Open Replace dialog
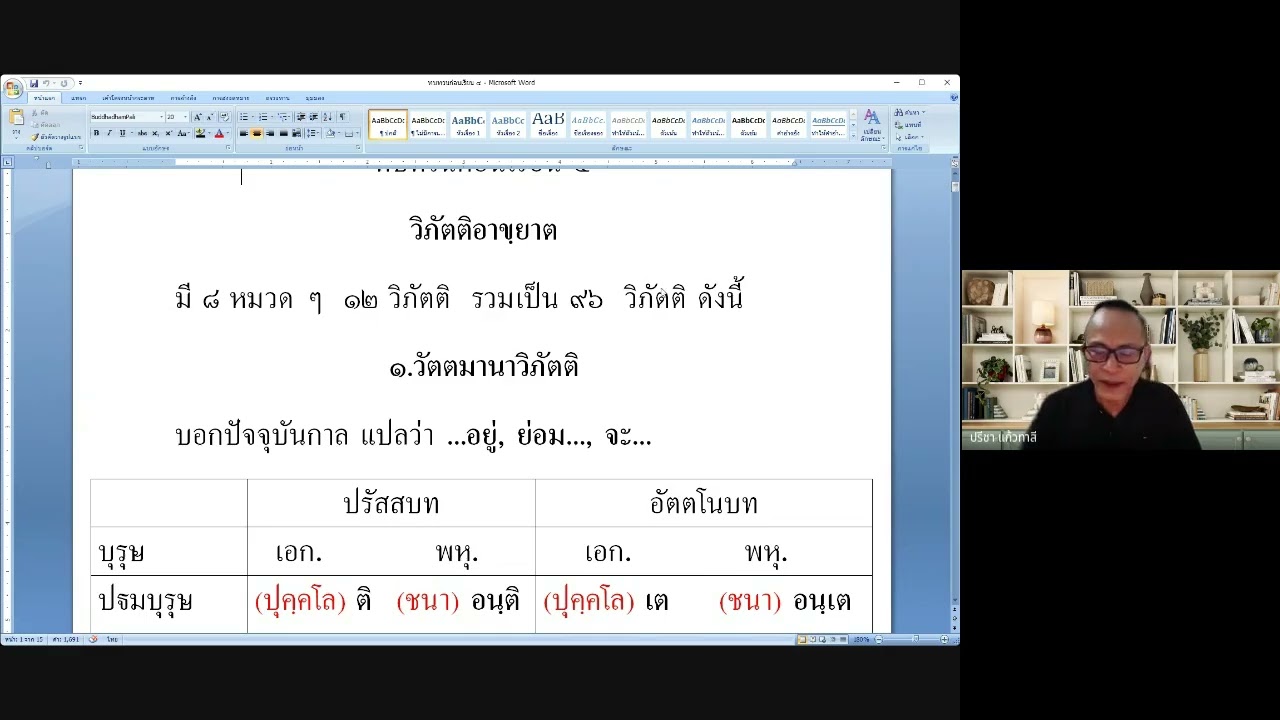This screenshot has width=1280, height=720. click(909, 125)
